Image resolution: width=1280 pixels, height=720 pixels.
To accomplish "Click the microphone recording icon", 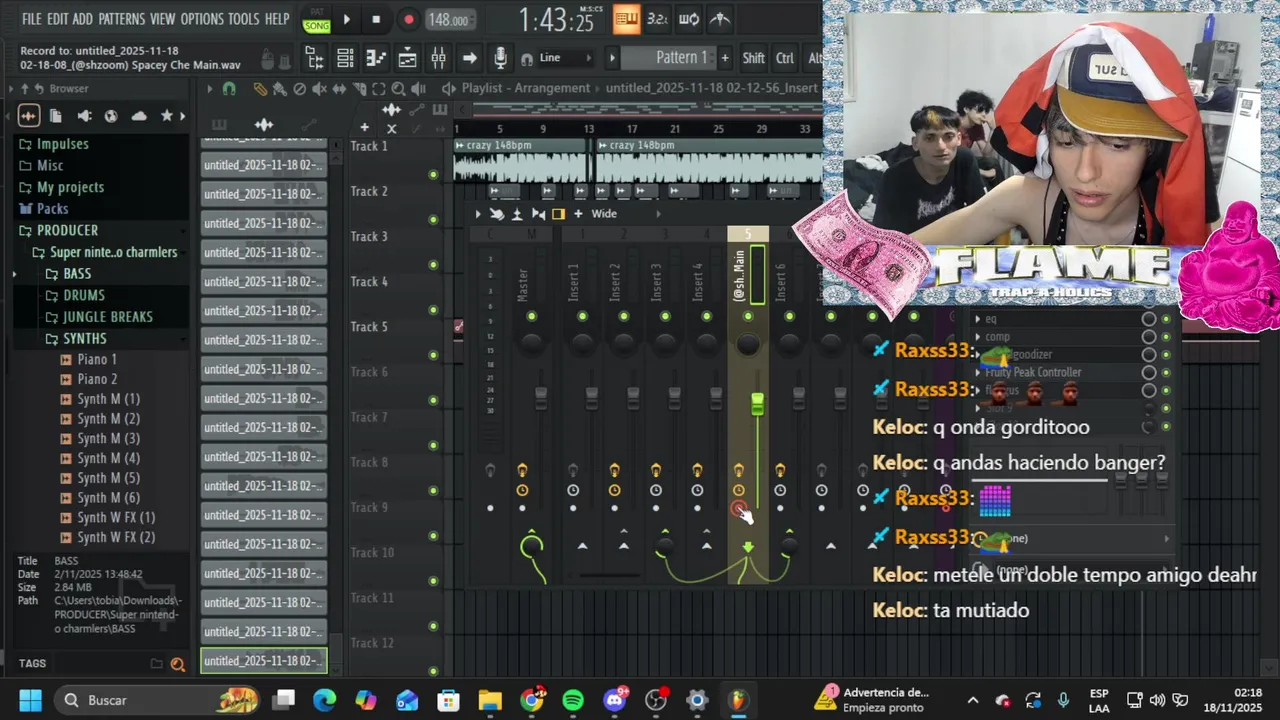I will [x=500, y=58].
